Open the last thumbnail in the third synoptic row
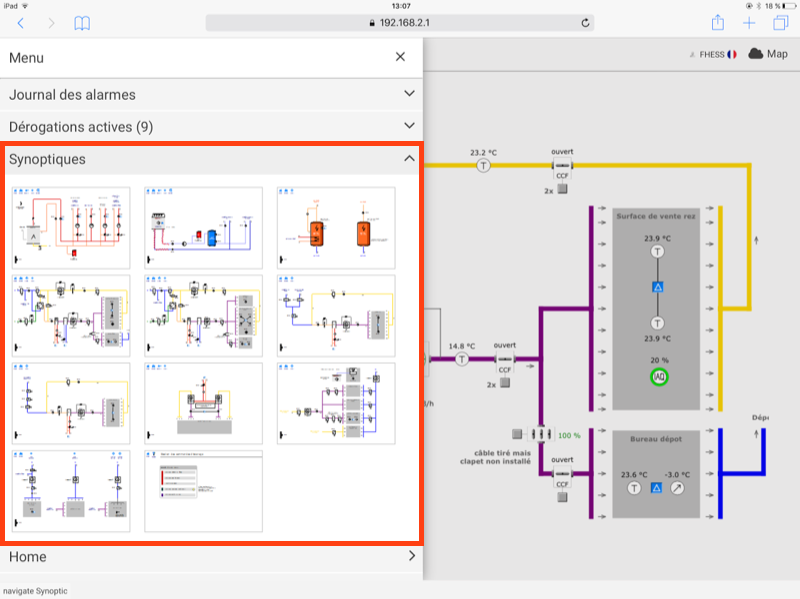 (336, 403)
